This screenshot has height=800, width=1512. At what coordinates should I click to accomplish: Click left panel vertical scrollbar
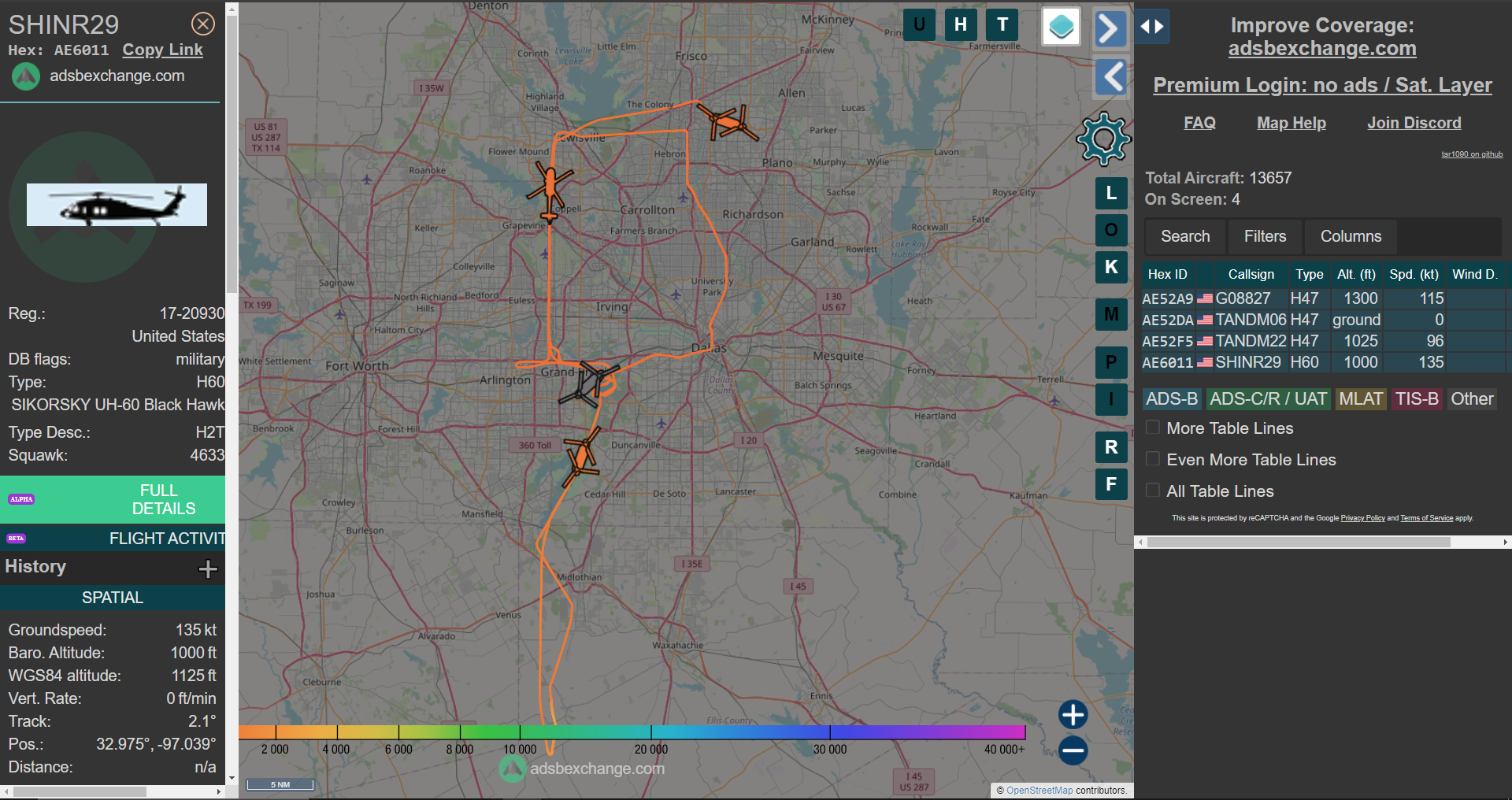pos(232,154)
